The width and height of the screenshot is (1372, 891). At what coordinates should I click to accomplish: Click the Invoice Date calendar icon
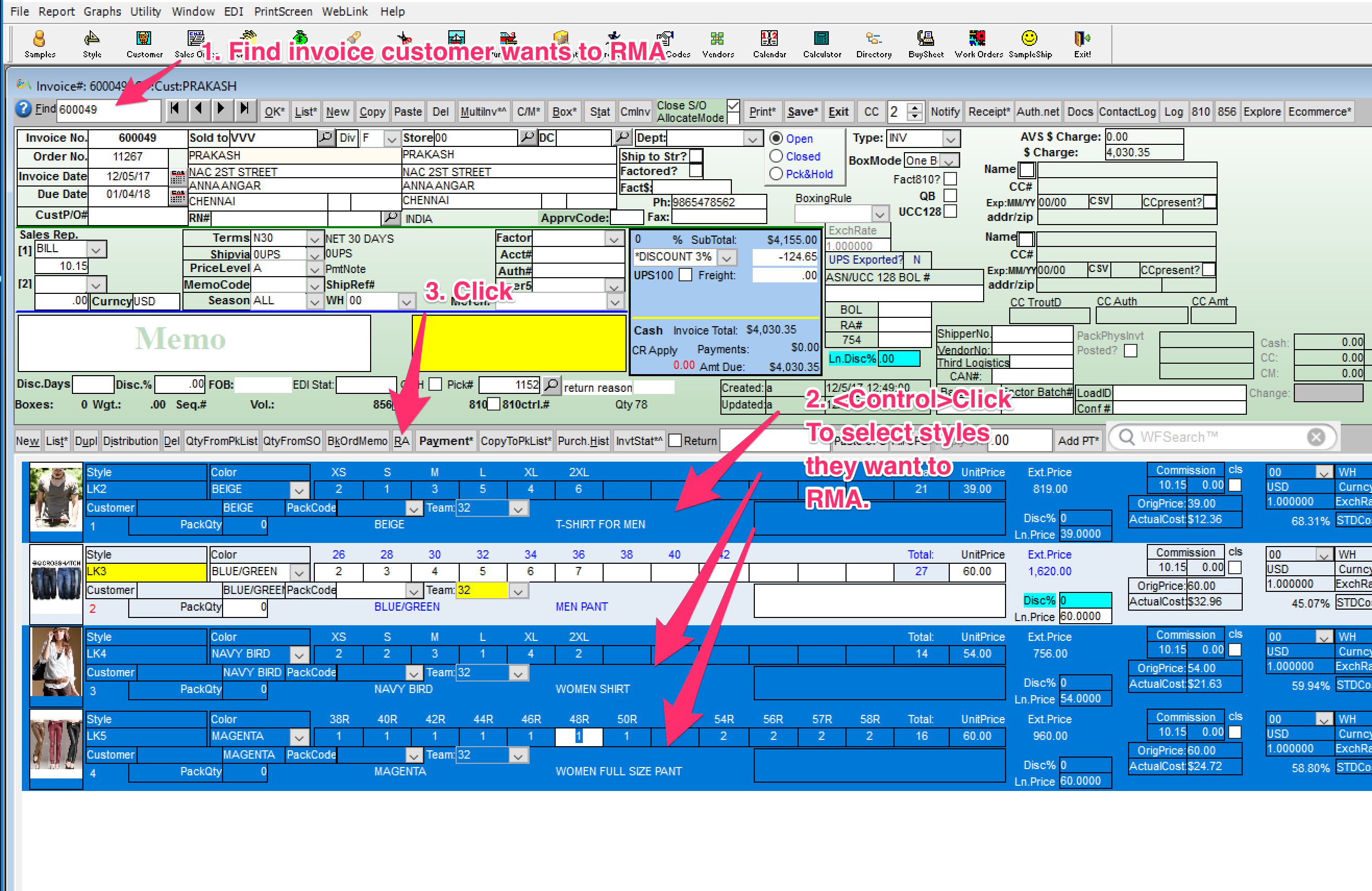(x=178, y=177)
